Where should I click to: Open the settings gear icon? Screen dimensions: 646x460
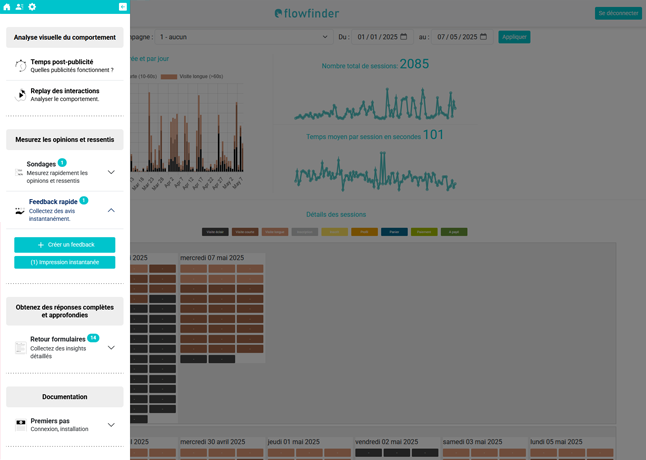pos(32,7)
